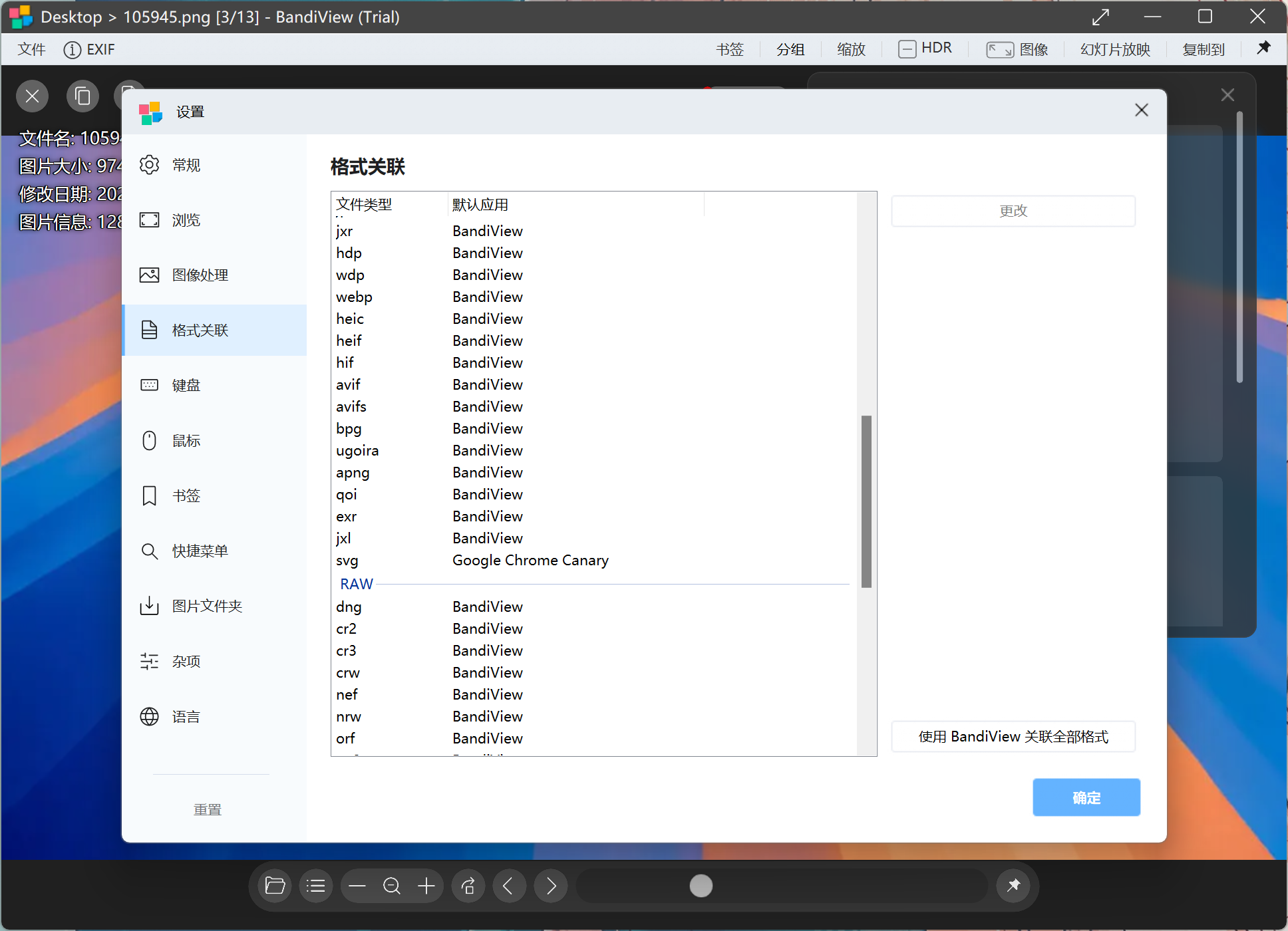The width and height of the screenshot is (1288, 931).
Task: Click the 重置 reset button
Action: click(x=208, y=810)
